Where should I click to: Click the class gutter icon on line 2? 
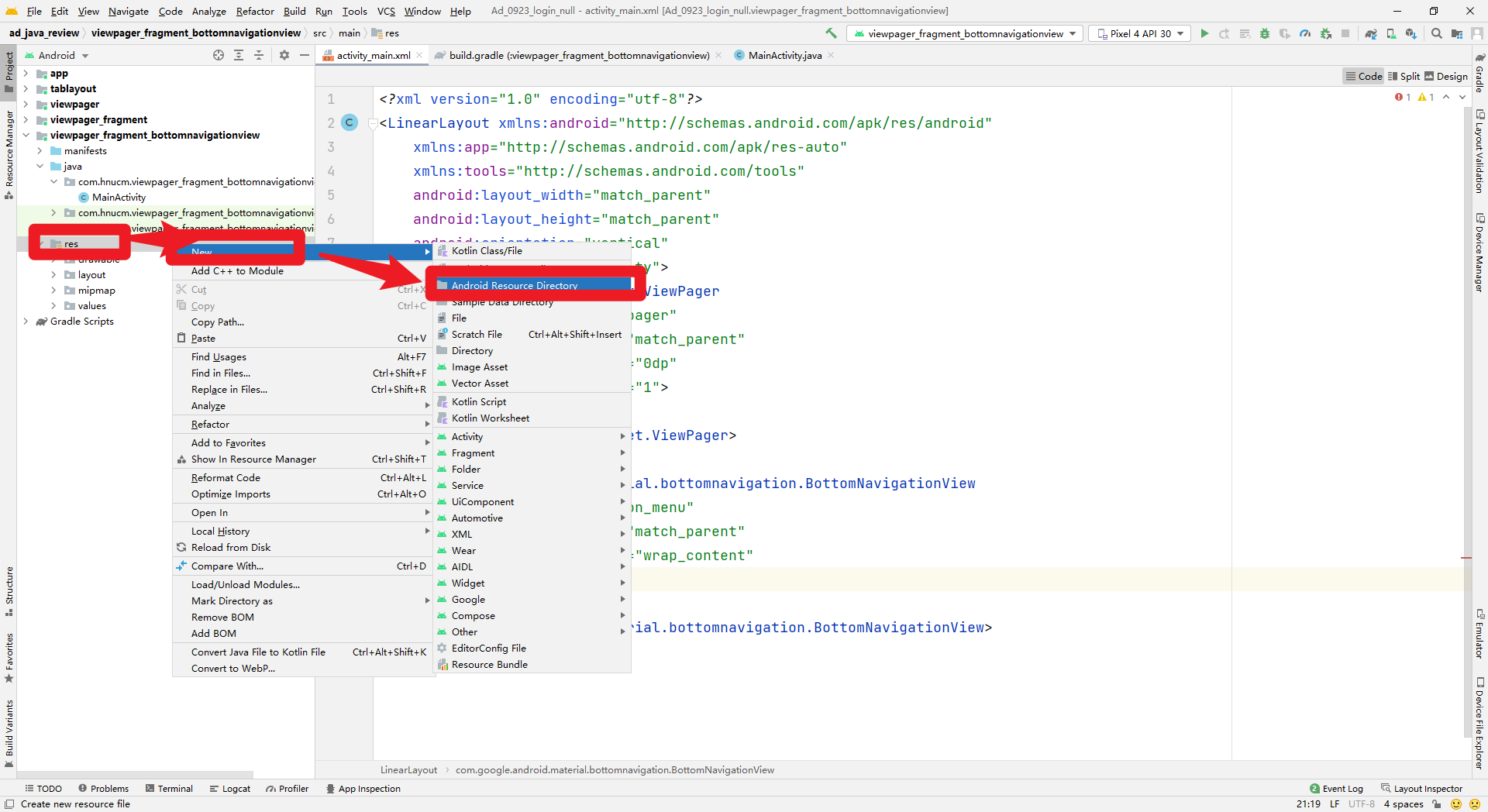point(350,122)
